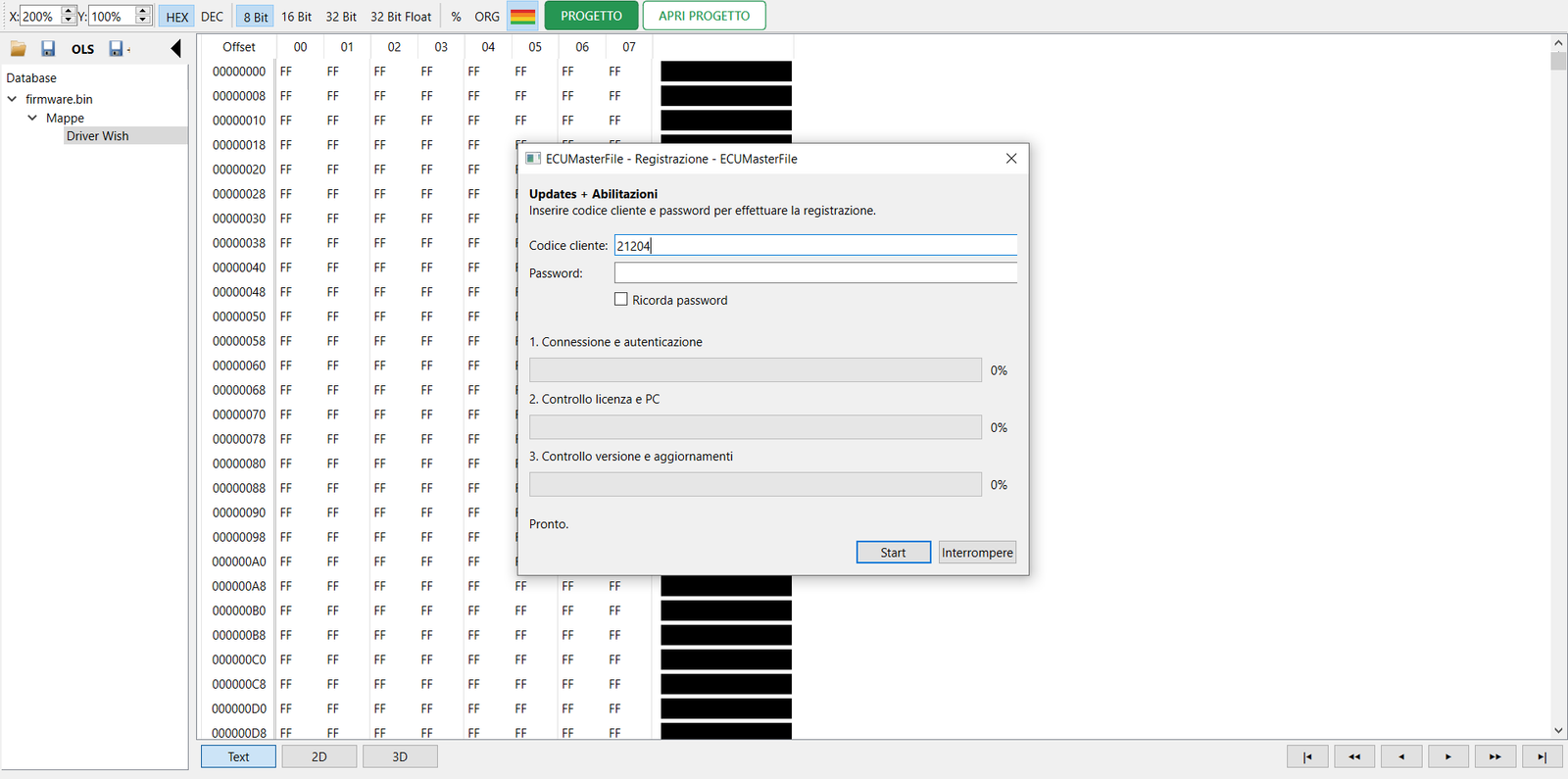Toggle the color gradient display icon
Viewport: 1568px width, 779px height.
(x=523, y=17)
